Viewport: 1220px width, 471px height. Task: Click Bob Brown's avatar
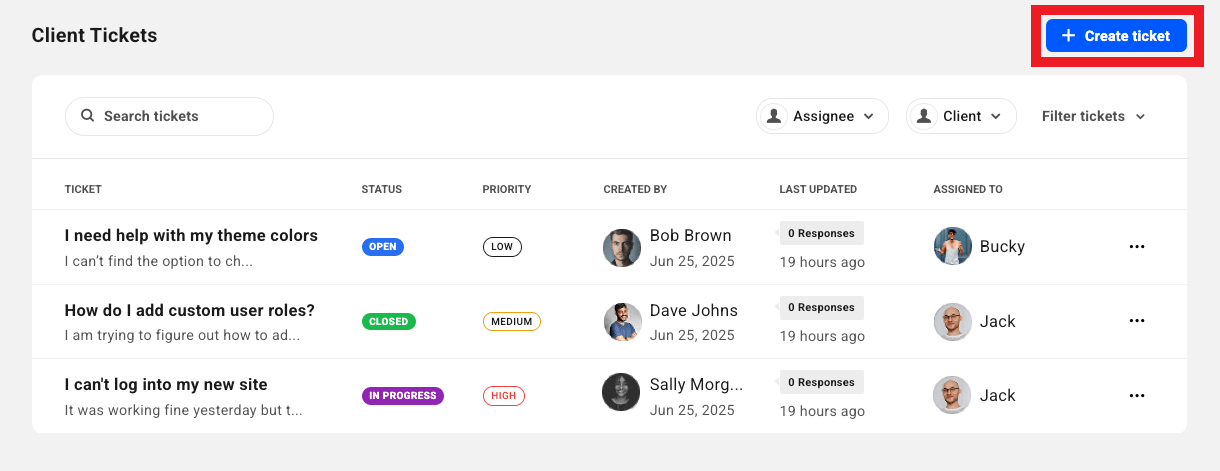622,247
